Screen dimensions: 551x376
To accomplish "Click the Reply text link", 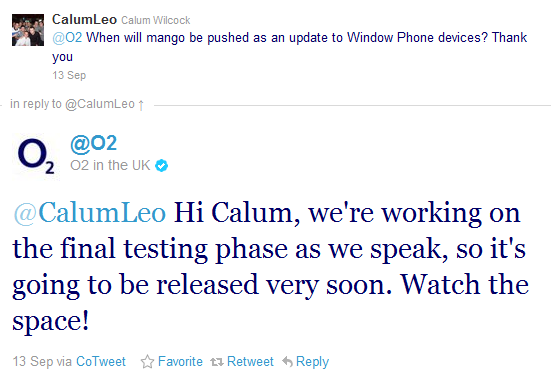I will pyautogui.click(x=312, y=362).
